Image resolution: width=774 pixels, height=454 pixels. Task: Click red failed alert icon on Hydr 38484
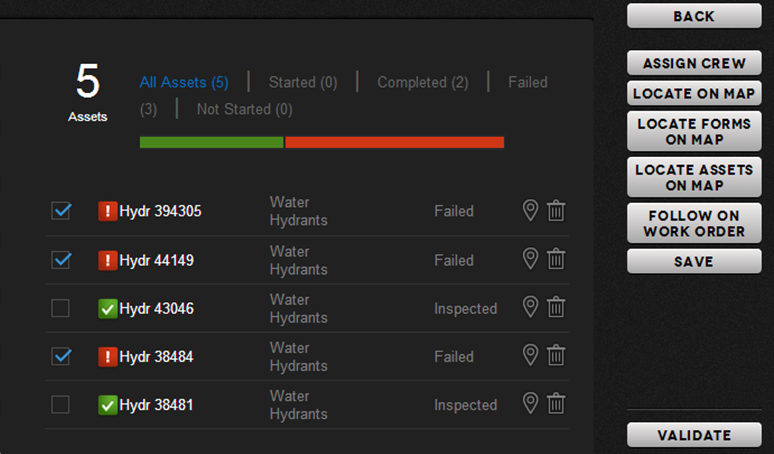(108, 357)
